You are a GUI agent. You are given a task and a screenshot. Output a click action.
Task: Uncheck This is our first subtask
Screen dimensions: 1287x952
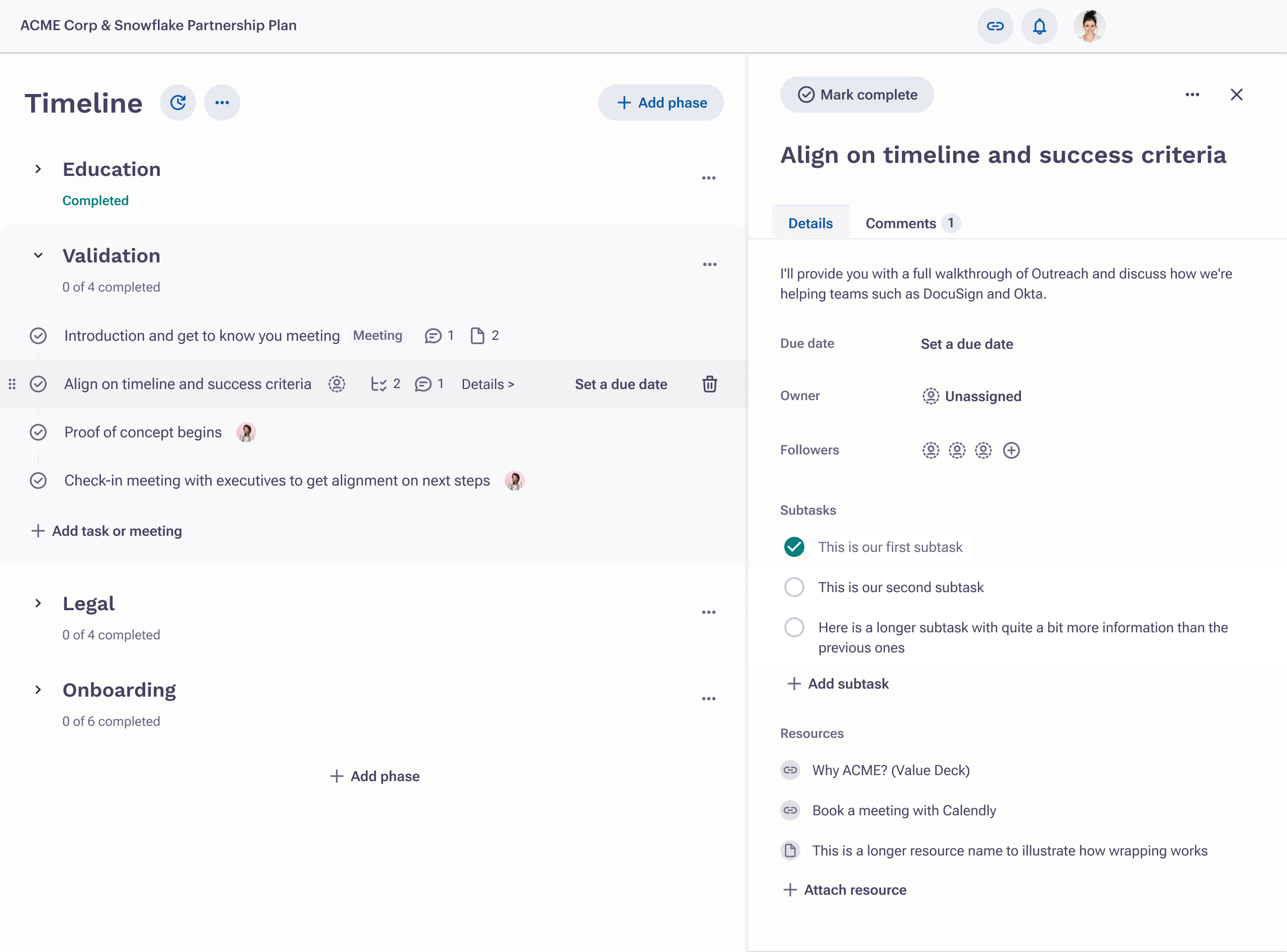(794, 546)
